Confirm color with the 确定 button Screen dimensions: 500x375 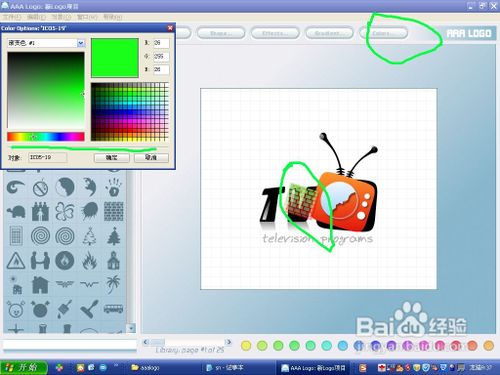[x=112, y=157]
